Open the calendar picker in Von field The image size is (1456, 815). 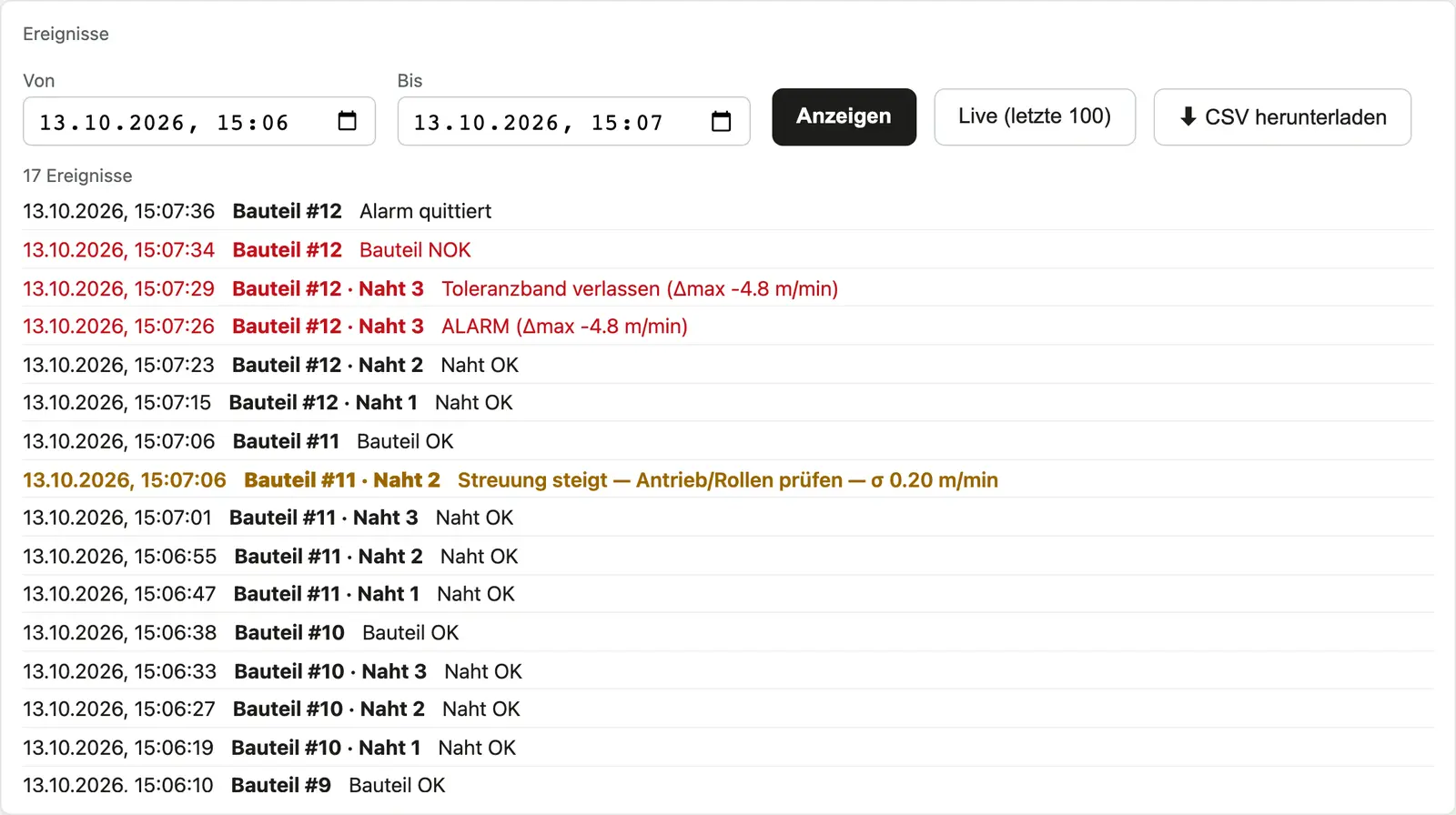(x=347, y=121)
